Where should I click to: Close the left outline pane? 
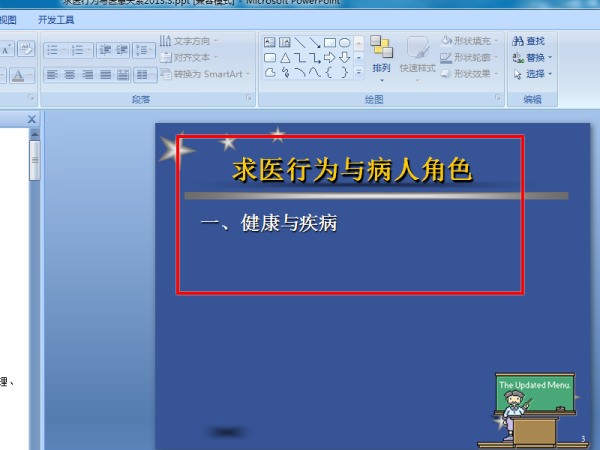click(32, 119)
